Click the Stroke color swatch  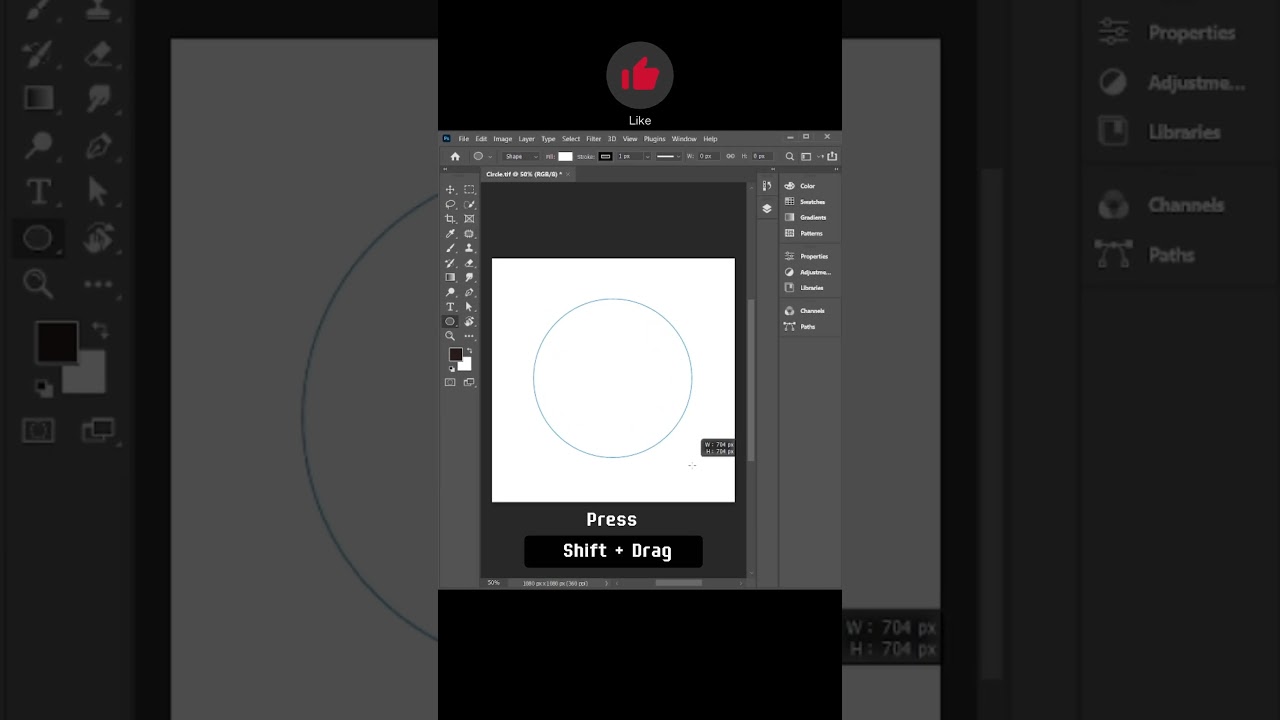coord(606,156)
